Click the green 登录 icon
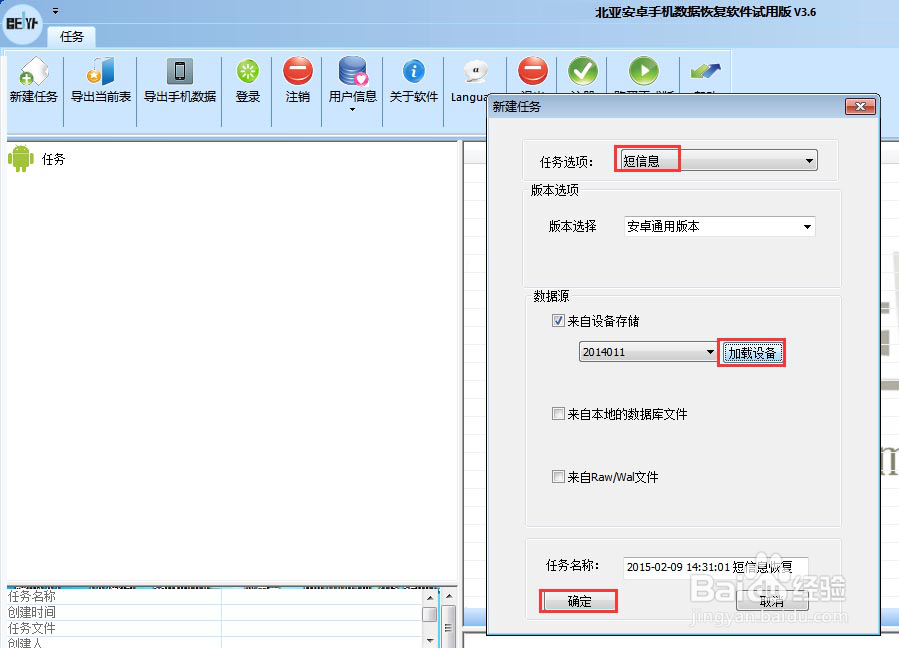Viewport: 899px width, 648px height. tap(248, 72)
